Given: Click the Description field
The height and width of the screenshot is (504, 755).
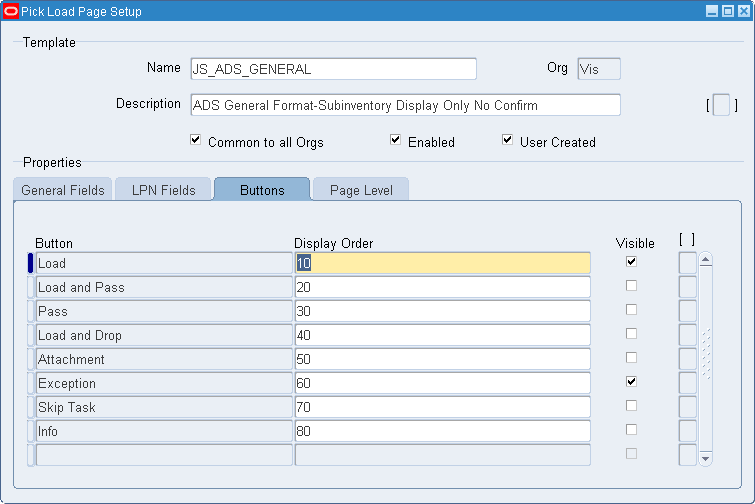Looking at the screenshot, I should click(405, 105).
